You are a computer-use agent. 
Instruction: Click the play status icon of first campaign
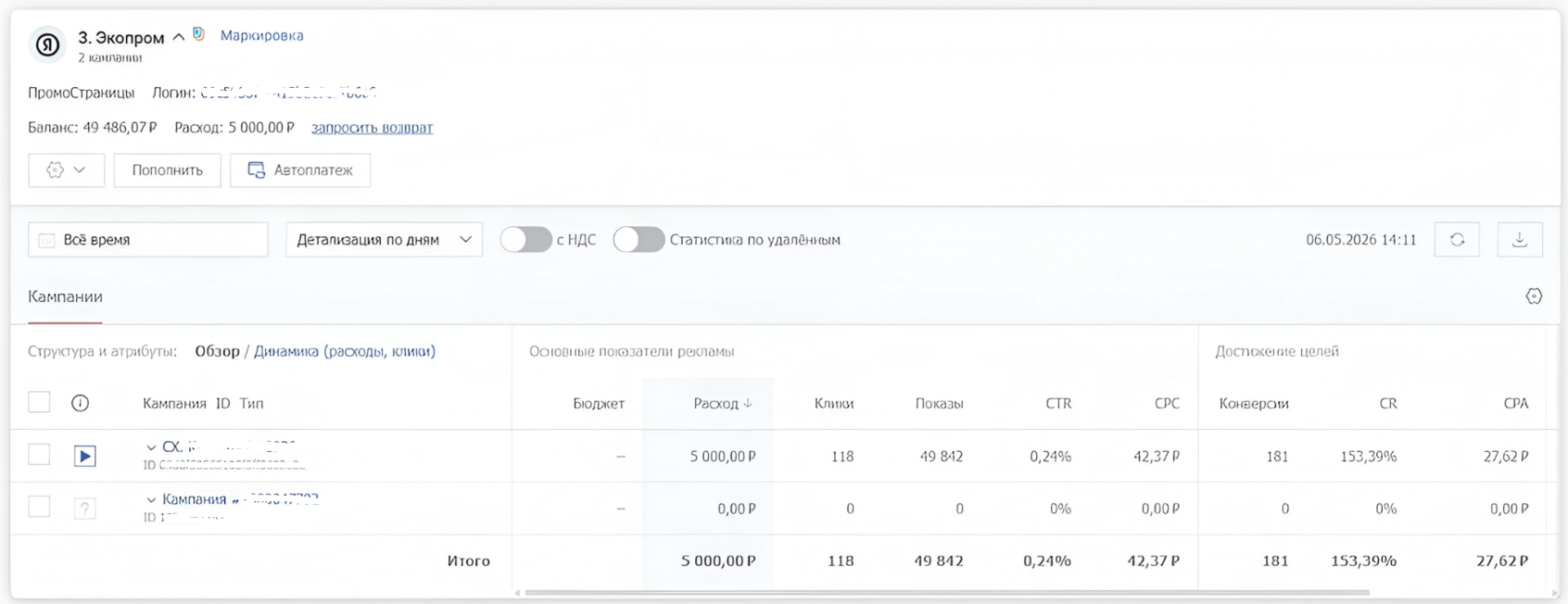coord(85,456)
